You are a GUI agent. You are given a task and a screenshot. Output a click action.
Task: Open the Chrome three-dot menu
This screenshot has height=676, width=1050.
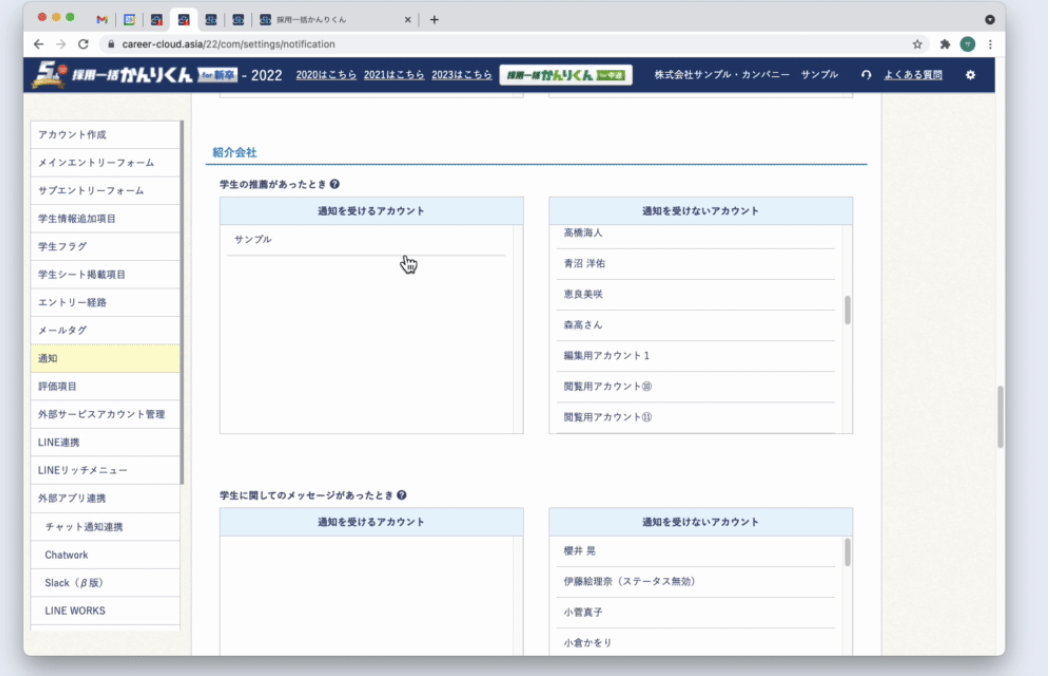(990, 44)
